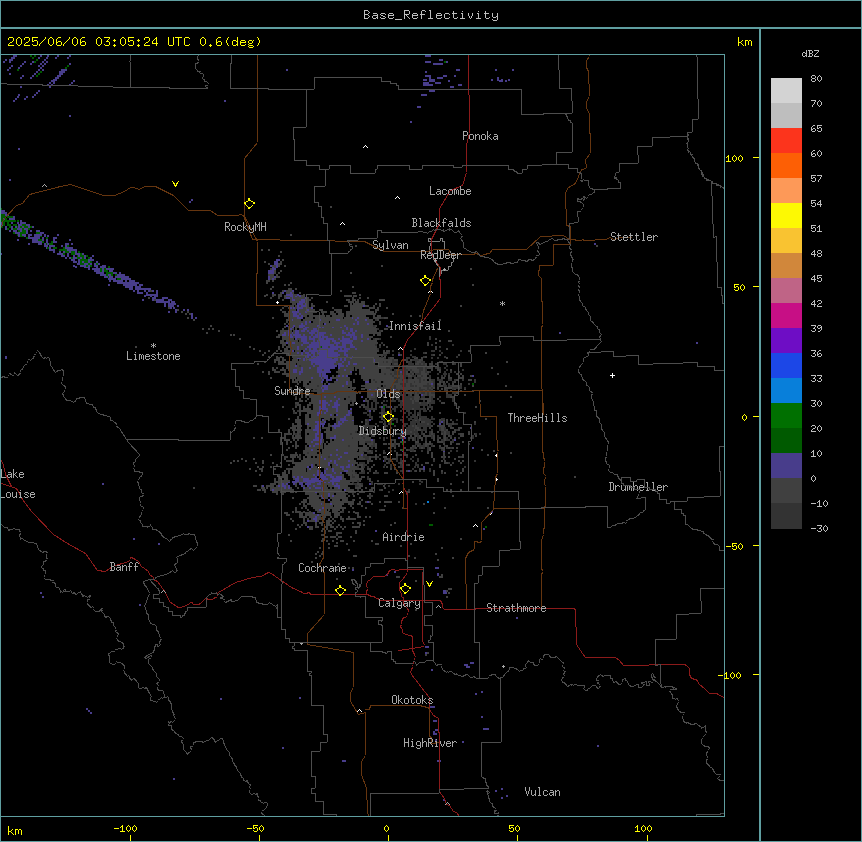Viewport: 862px width, 842px height.
Task: Click the Blackfalds city label
Action: [441, 223]
